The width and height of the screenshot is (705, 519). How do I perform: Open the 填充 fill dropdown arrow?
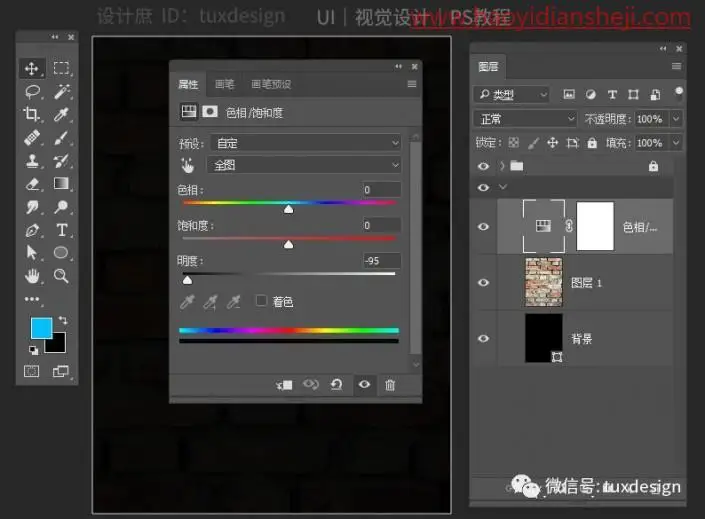[675, 143]
